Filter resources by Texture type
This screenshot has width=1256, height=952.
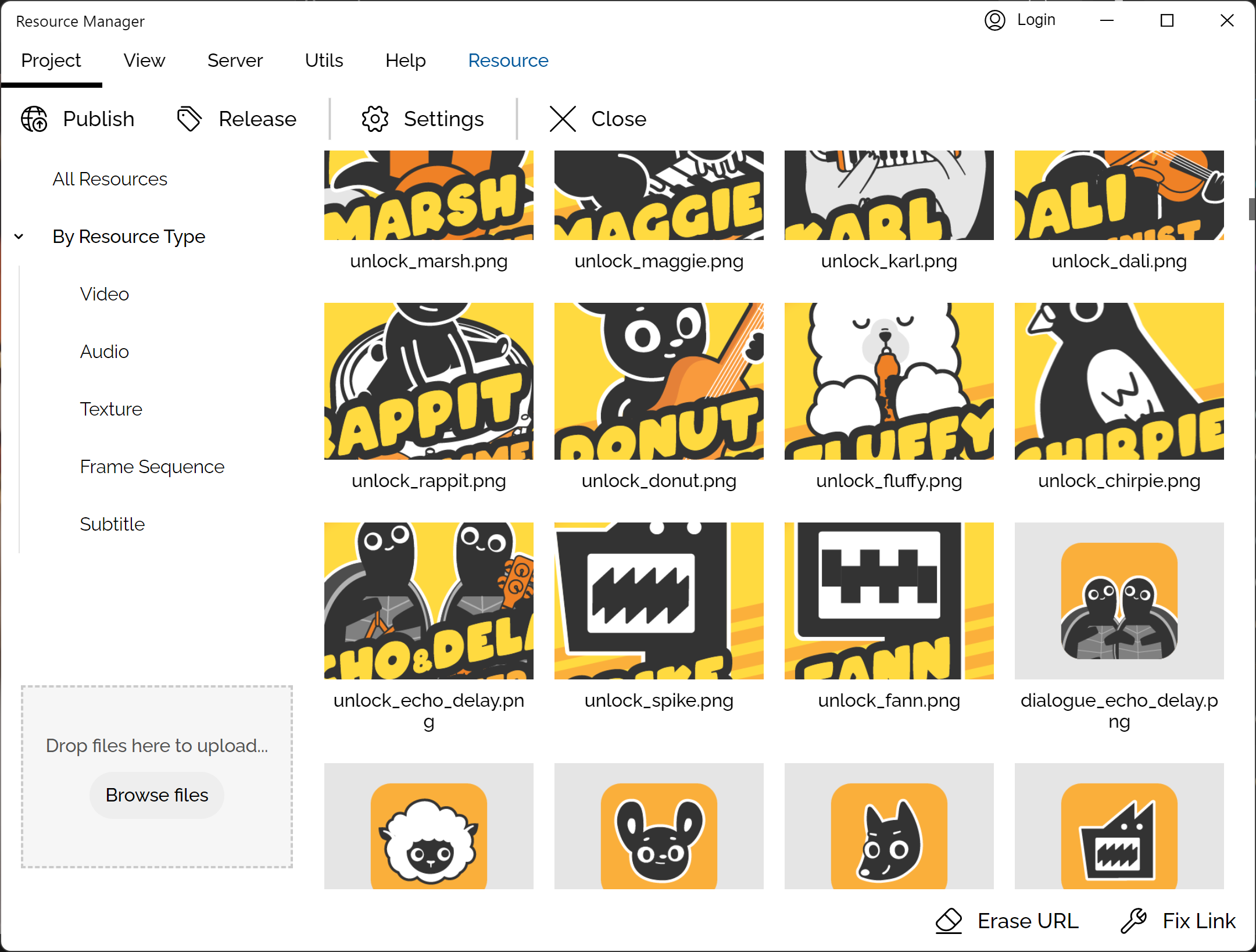pyautogui.click(x=111, y=409)
